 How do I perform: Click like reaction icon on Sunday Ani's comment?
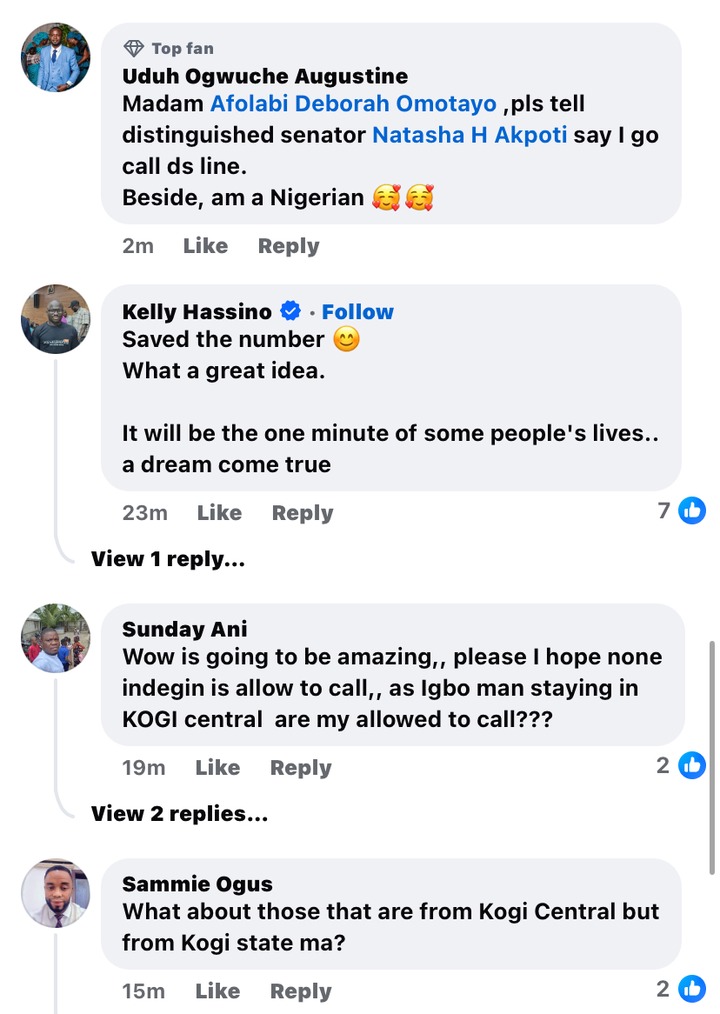pos(692,766)
